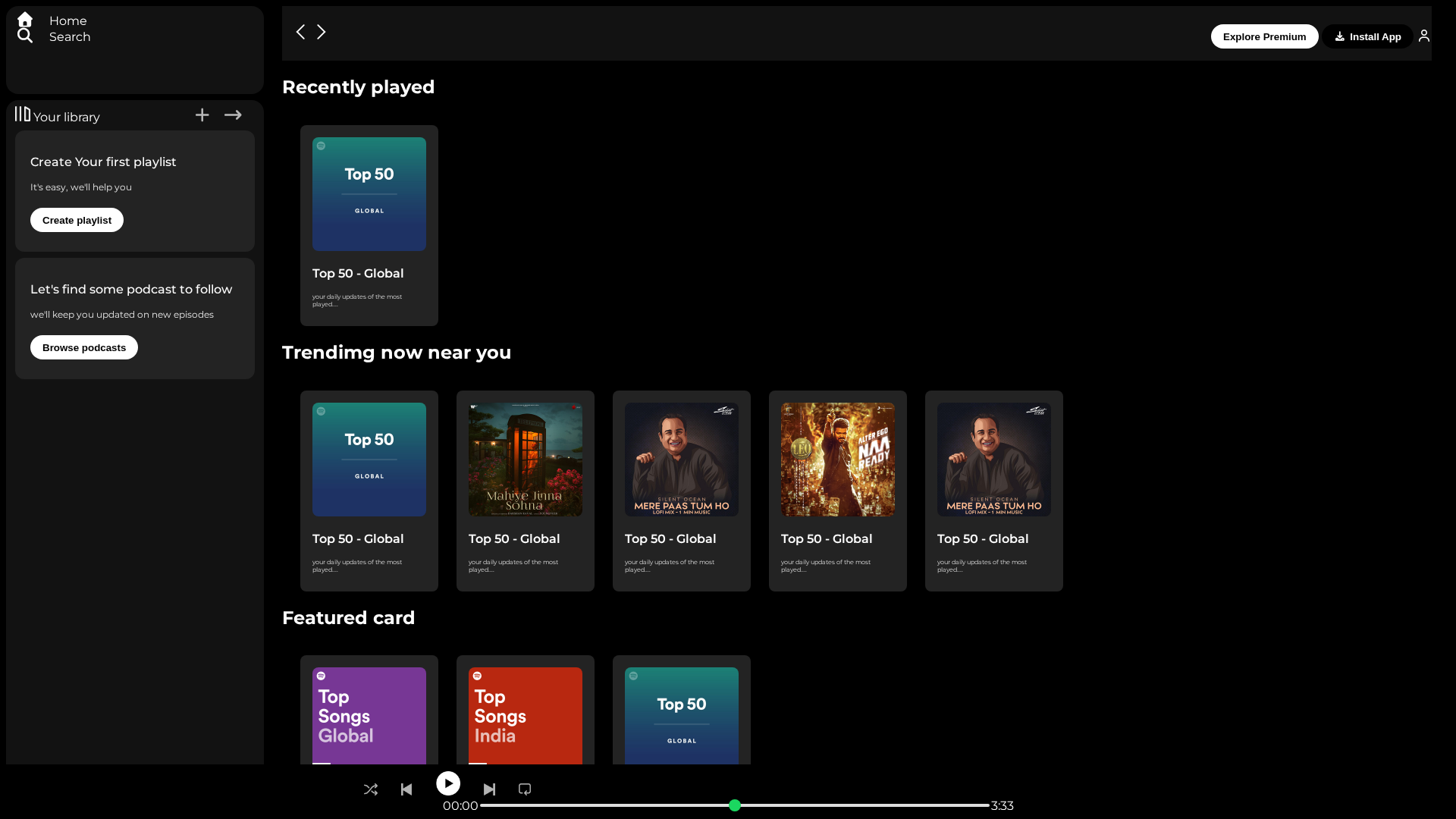This screenshot has width=1456, height=819.
Task: Click the play button
Action: 448,783
